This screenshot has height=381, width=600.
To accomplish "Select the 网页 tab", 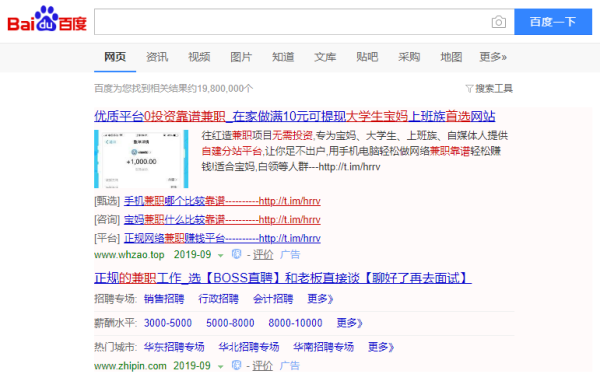I will [115, 57].
